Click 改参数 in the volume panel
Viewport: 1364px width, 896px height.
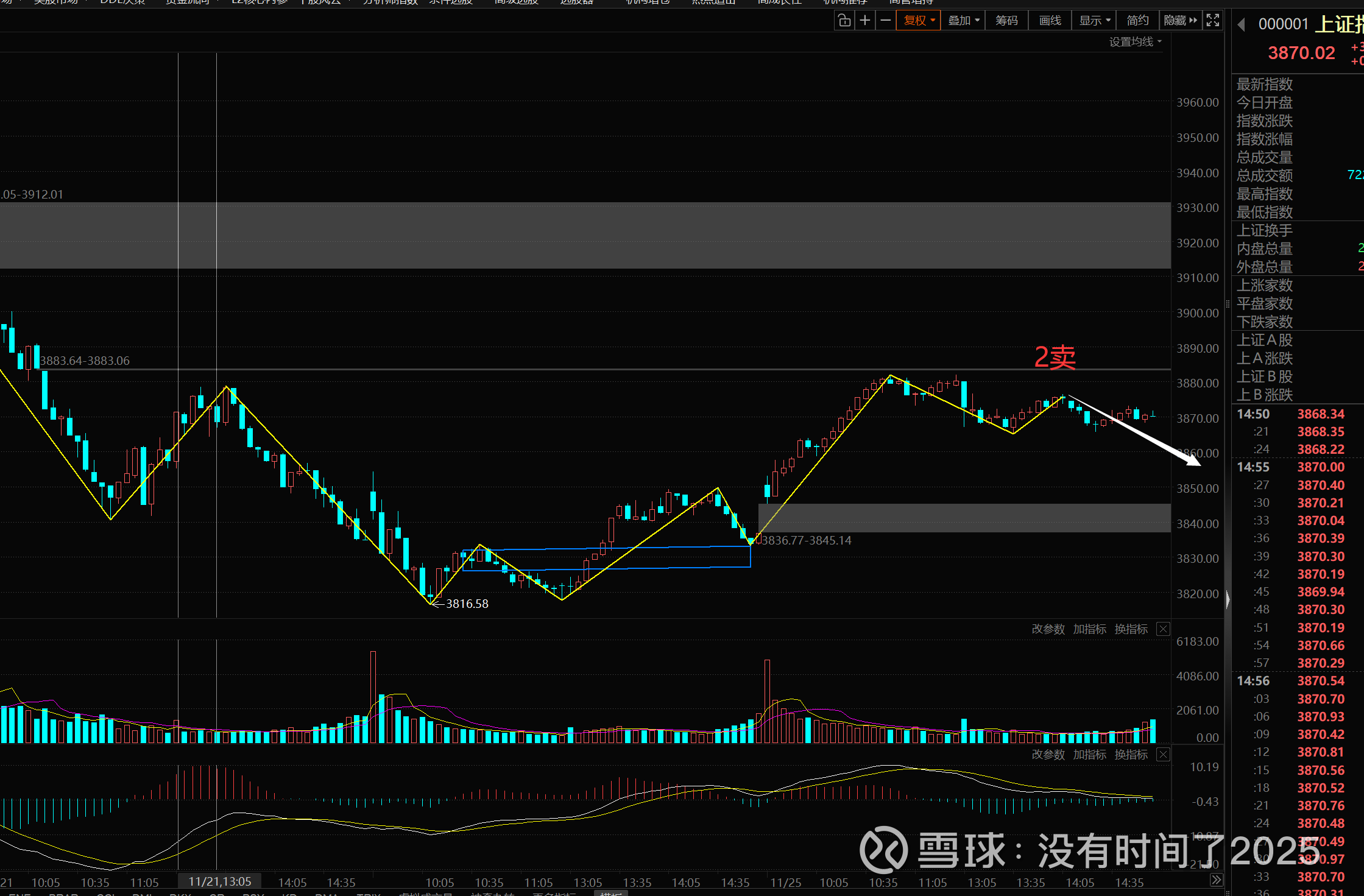(x=1048, y=629)
